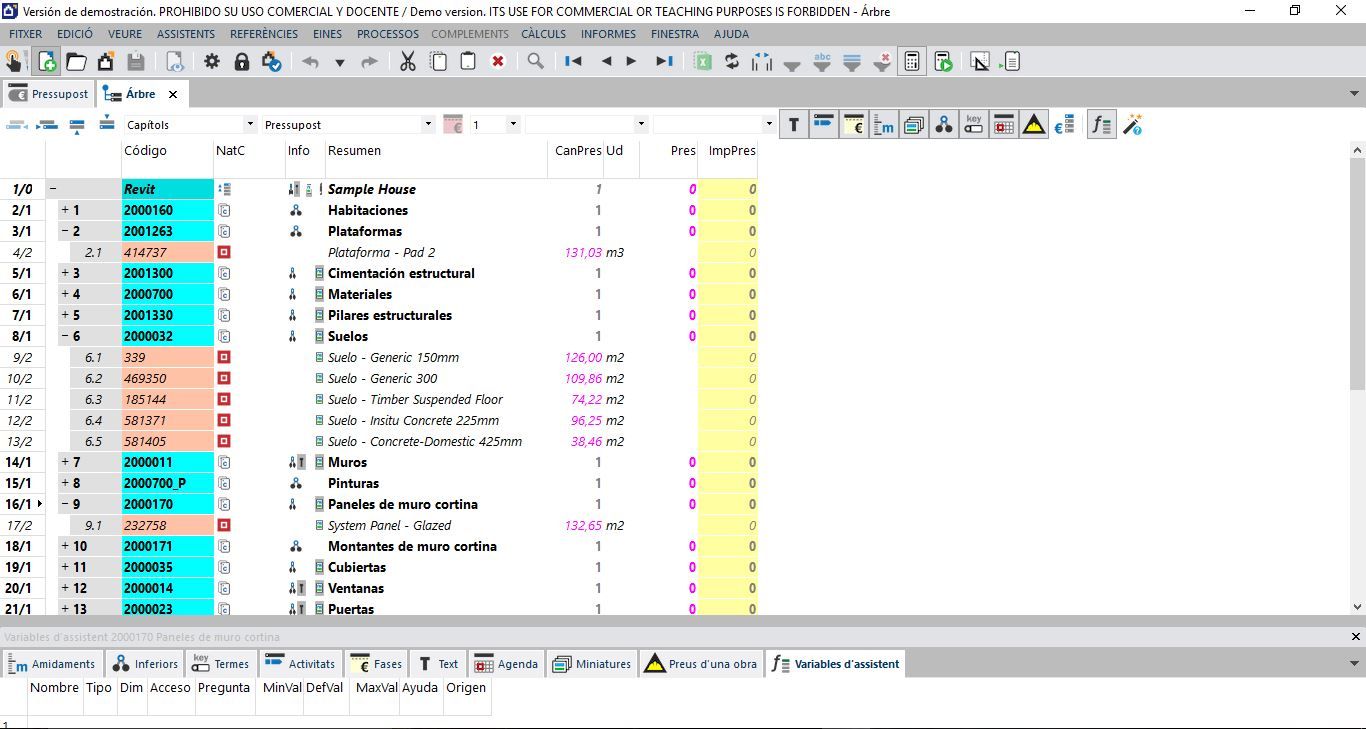Open the undo history dropdown arrow

pos(339,63)
